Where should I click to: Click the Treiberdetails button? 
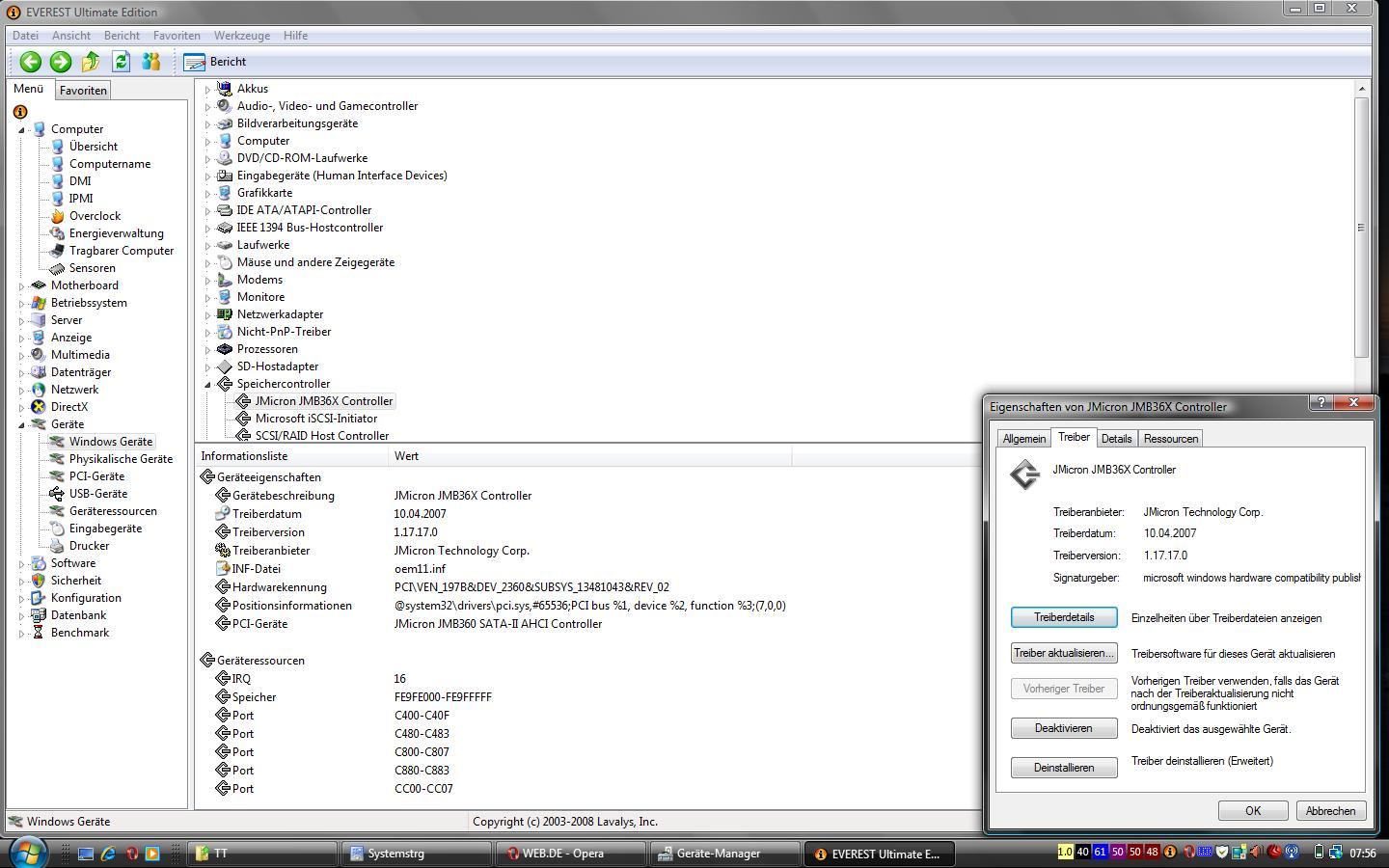point(1064,617)
